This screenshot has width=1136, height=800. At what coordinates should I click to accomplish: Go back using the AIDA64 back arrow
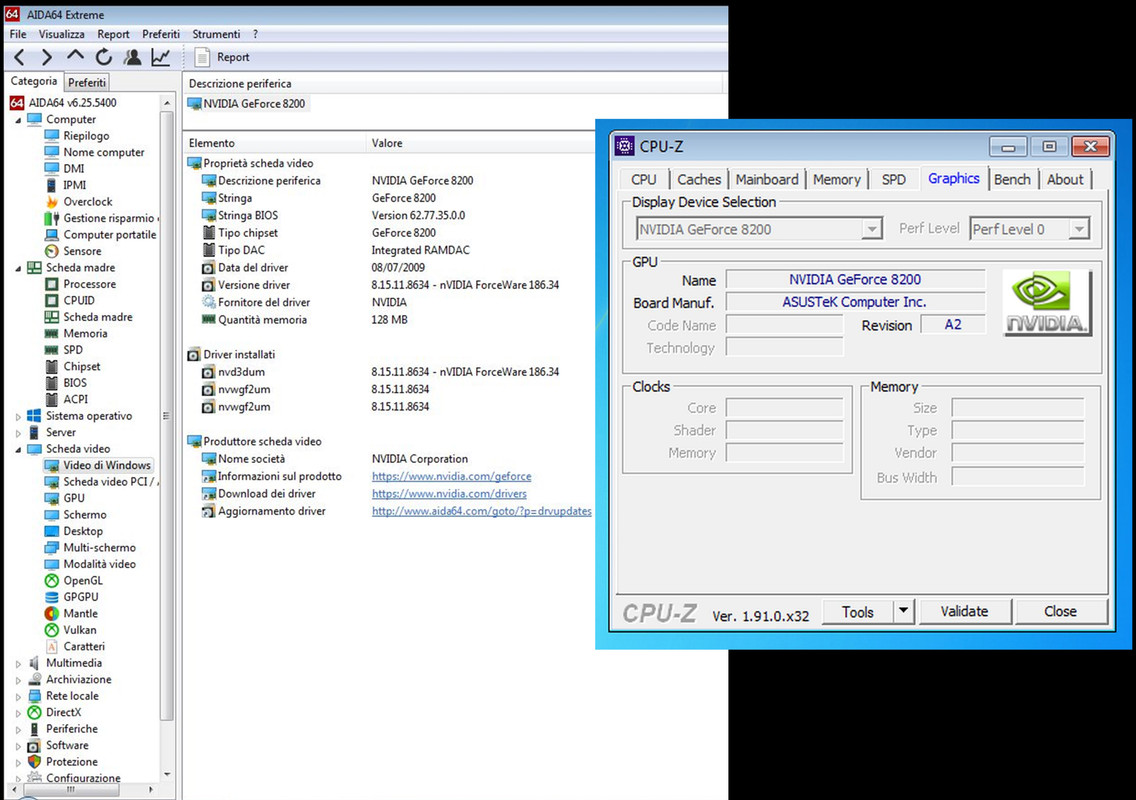tap(20, 57)
